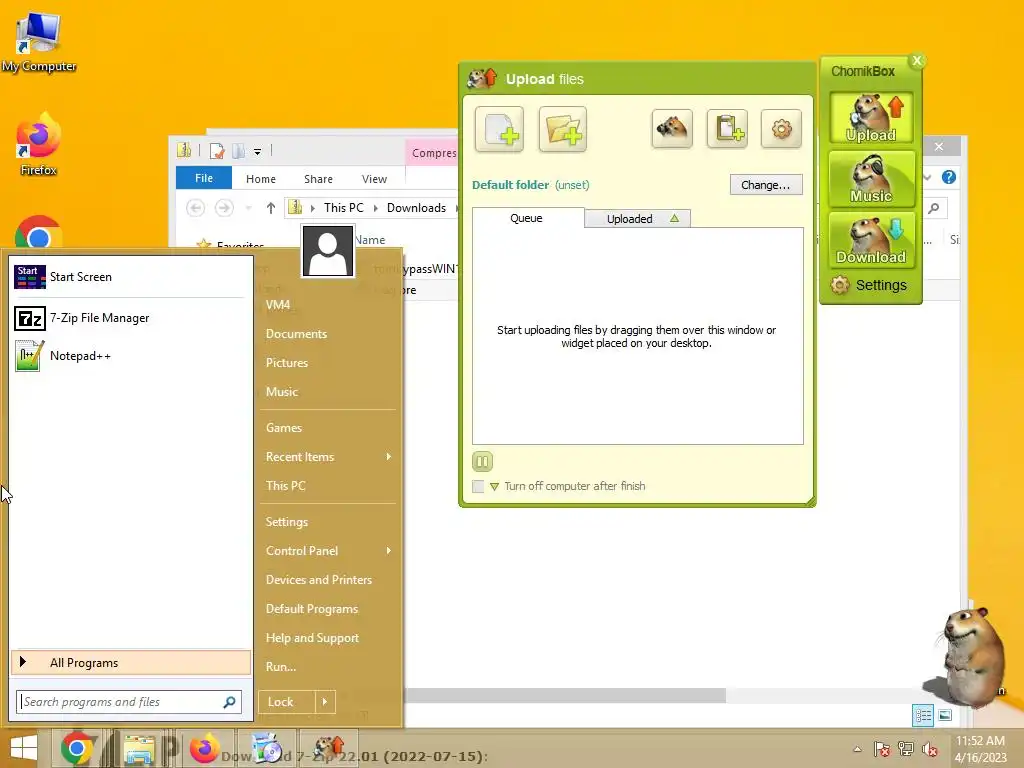This screenshot has height=768, width=1024.
Task: Click the hamster account icon in upload toolbar
Action: [x=672, y=129]
